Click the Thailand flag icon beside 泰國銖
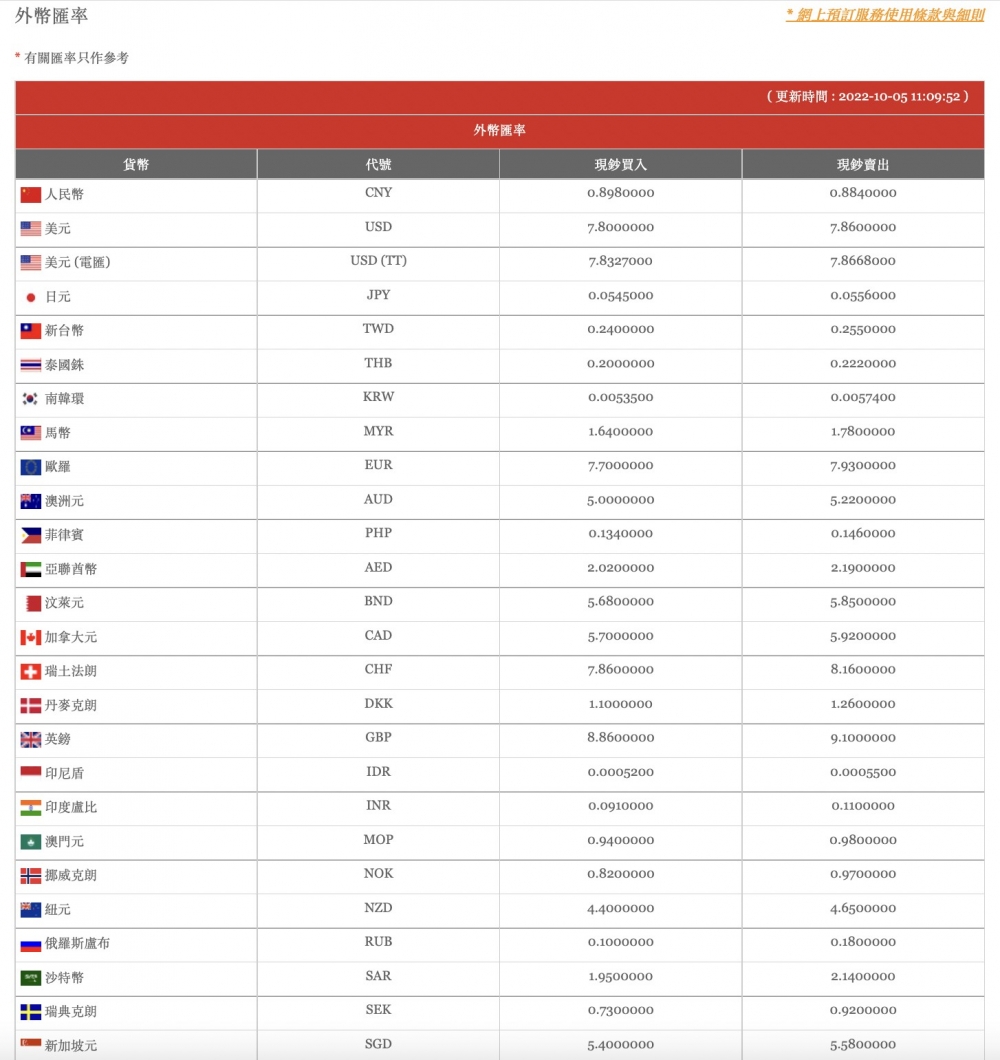 pyautogui.click(x=31, y=364)
